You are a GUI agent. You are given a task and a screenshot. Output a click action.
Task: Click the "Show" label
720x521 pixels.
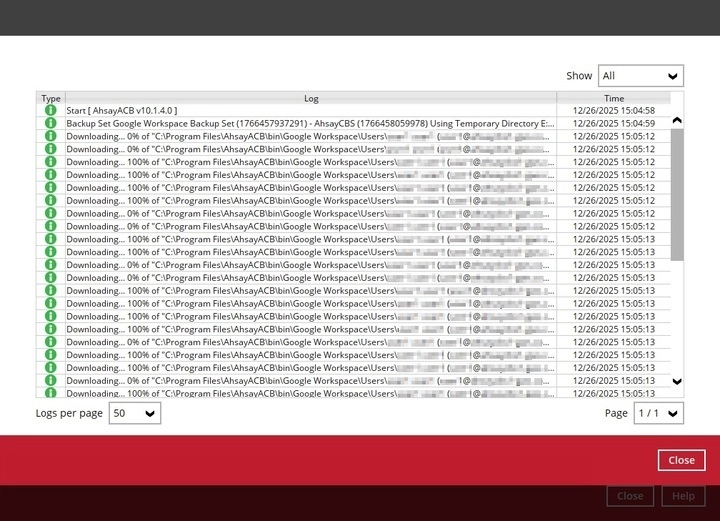tap(579, 76)
